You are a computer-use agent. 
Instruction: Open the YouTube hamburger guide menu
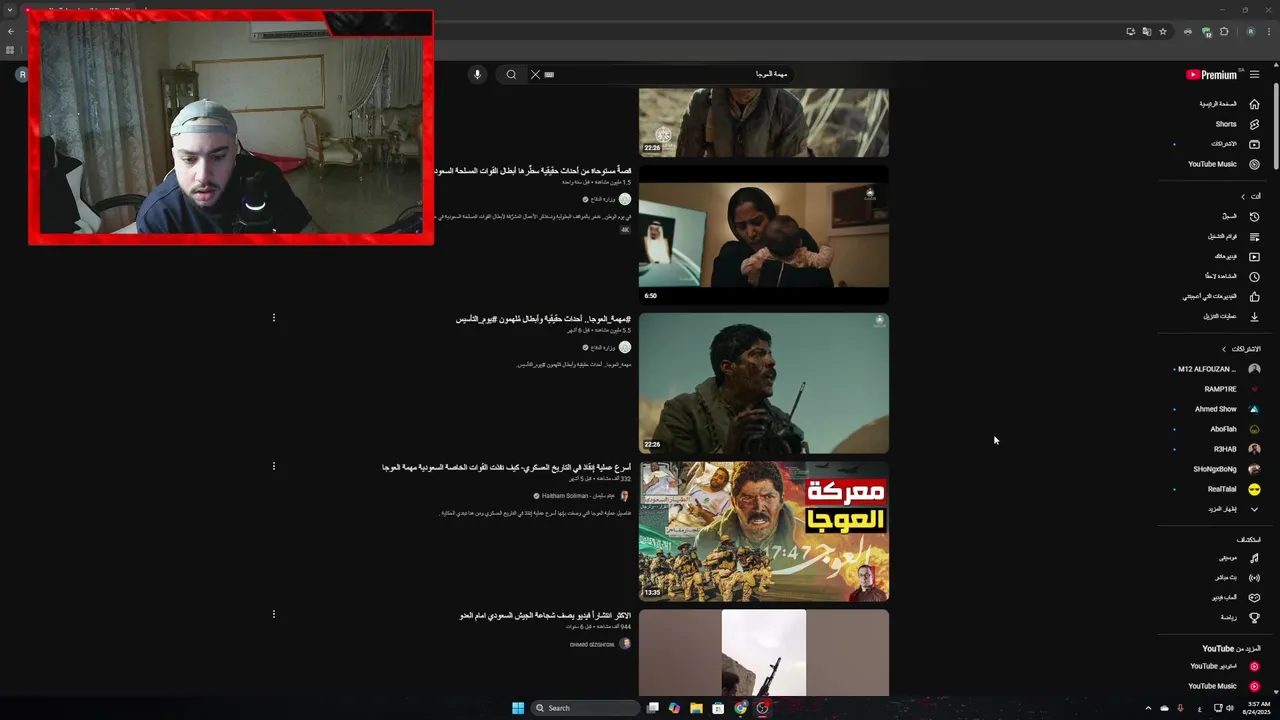pos(1254,74)
